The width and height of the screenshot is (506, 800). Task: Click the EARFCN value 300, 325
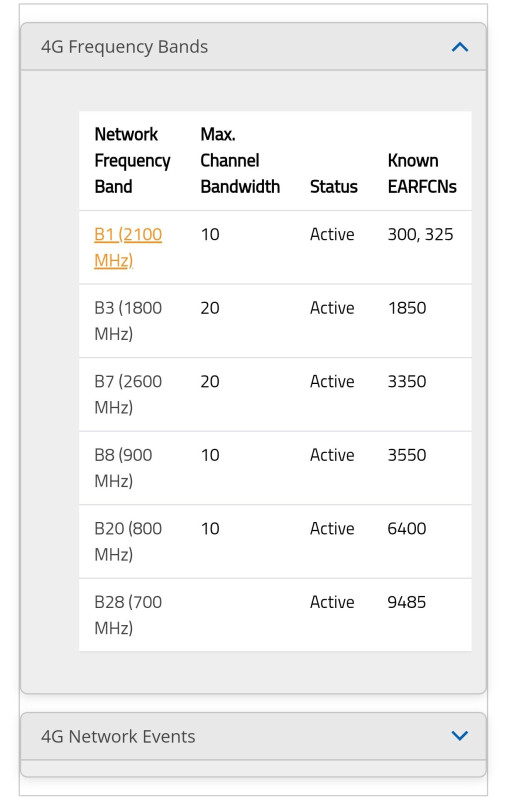tap(420, 235)
